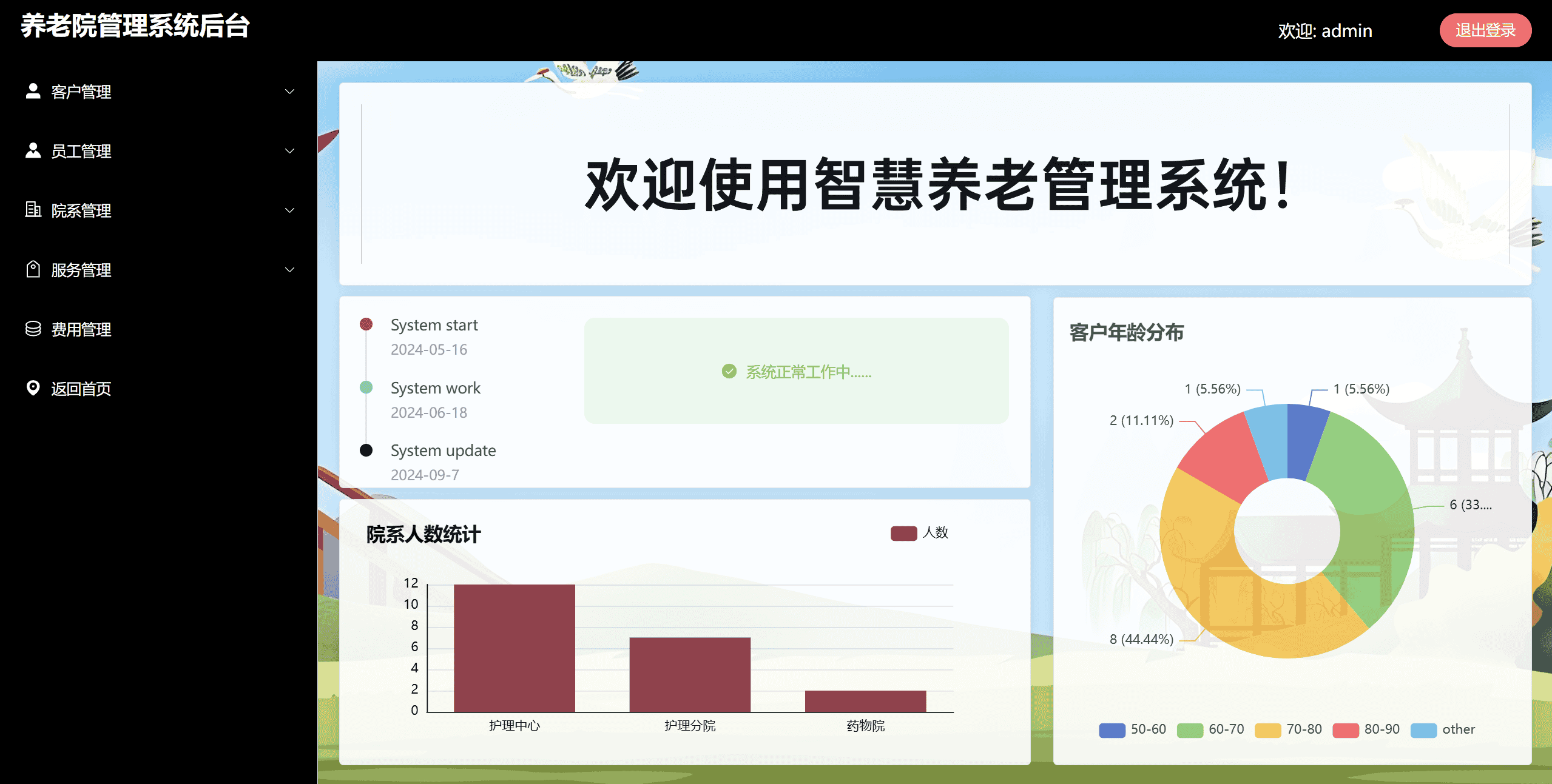Expand the 员工管理 submenu arrow
Image resolution: width=1552 pixels, height=784 pixels.
[x=289, y=151]
